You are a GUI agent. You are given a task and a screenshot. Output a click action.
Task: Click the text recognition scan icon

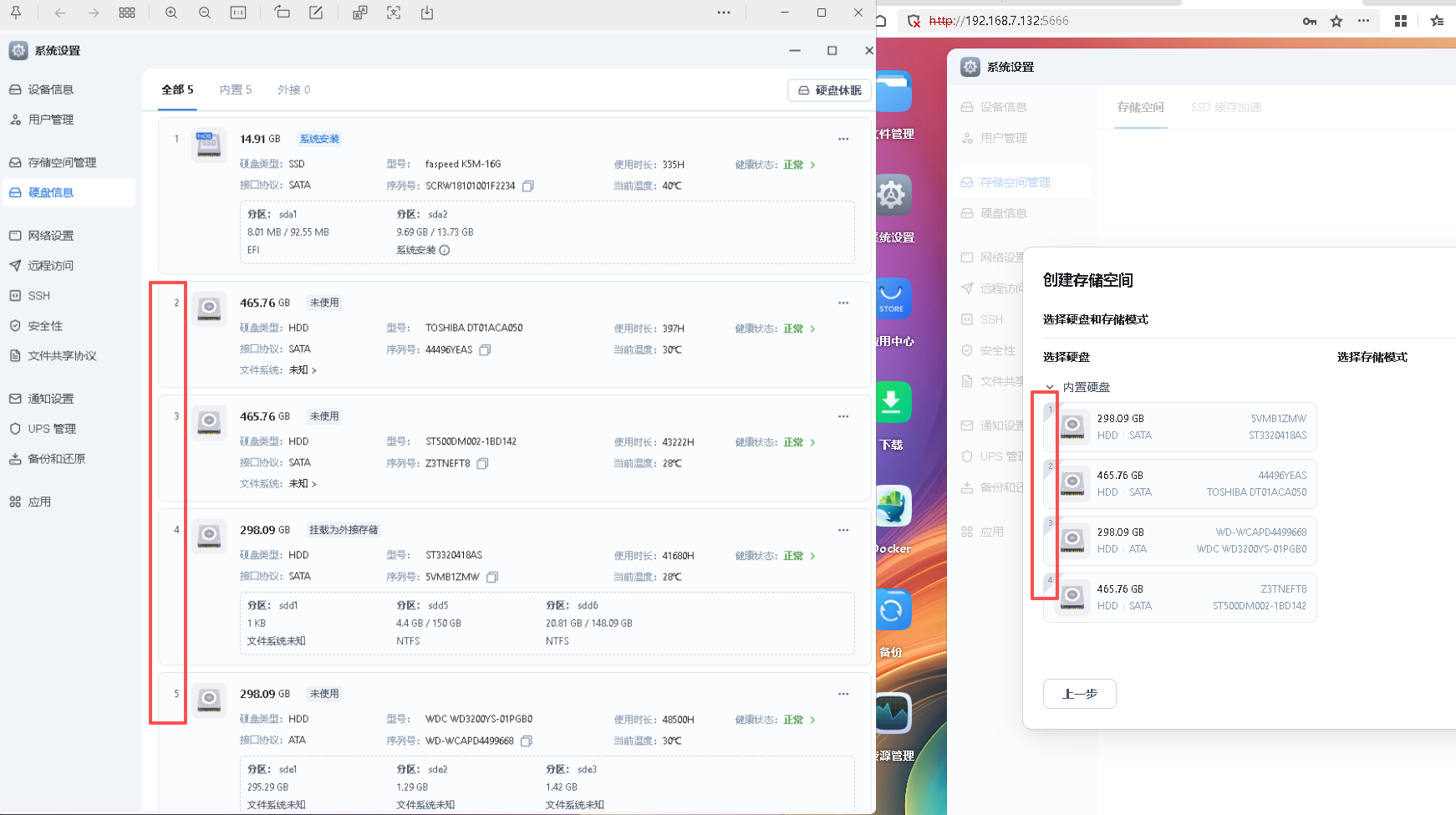tap(394, 13)
